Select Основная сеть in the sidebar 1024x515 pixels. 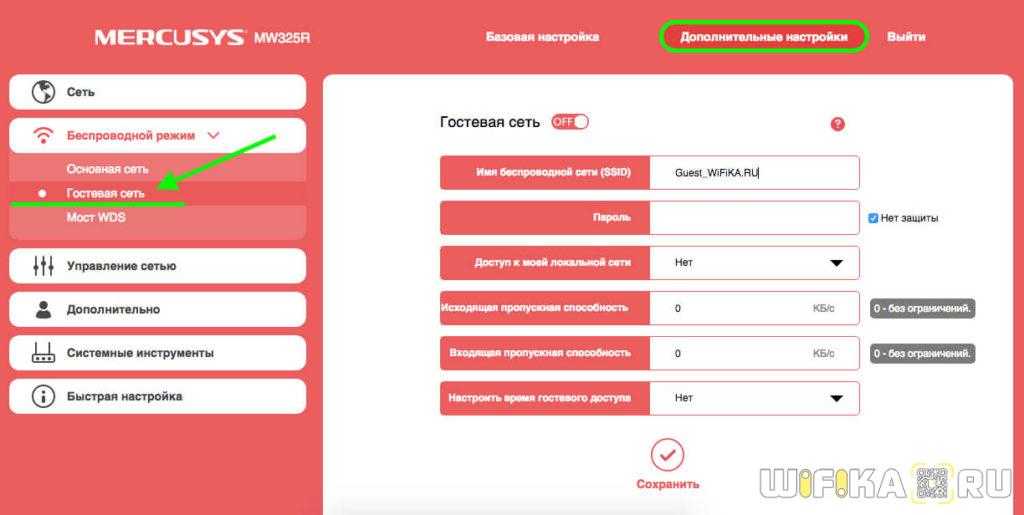point(107,169)
